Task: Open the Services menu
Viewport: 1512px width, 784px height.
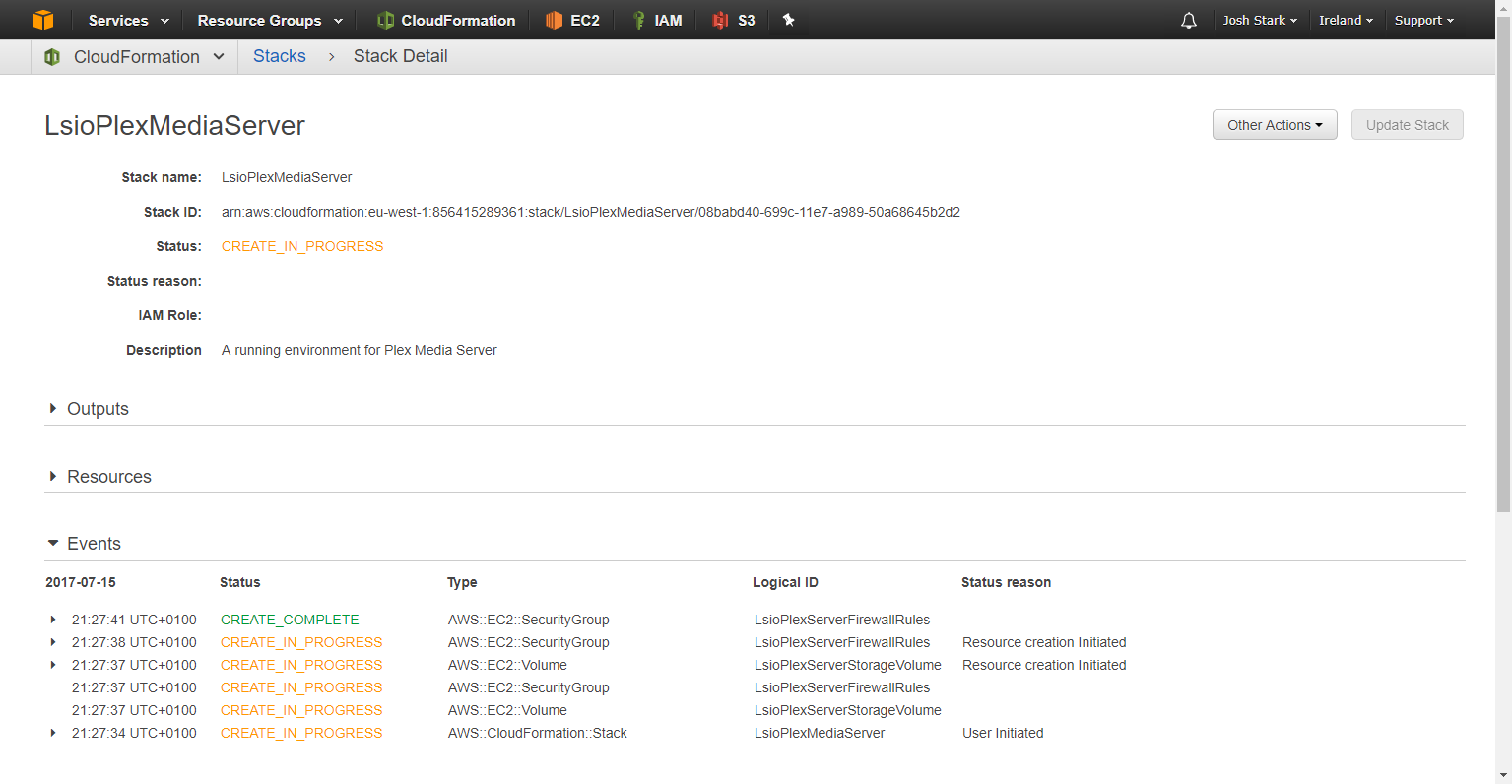Action: pyautogui.click(x=129, y=20)
